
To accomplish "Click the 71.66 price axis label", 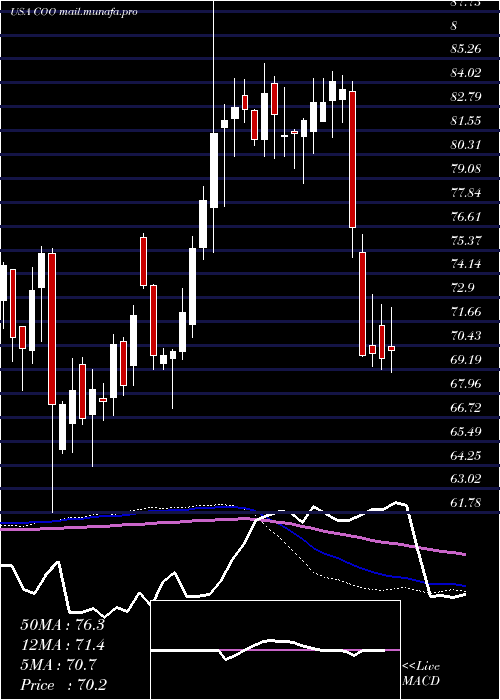I will pos(466,312).
